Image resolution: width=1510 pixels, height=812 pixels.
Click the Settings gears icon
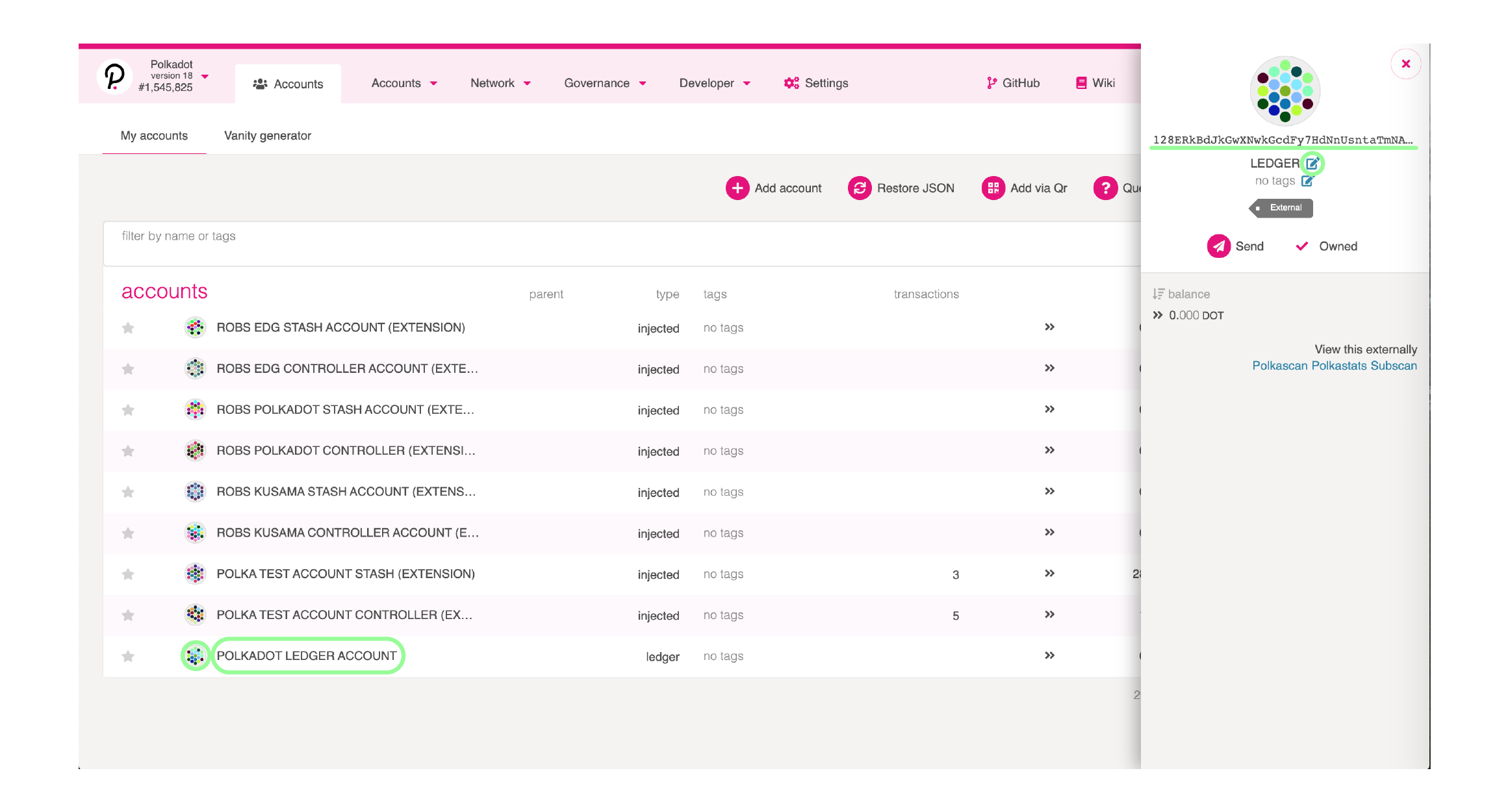coord(791,83)
